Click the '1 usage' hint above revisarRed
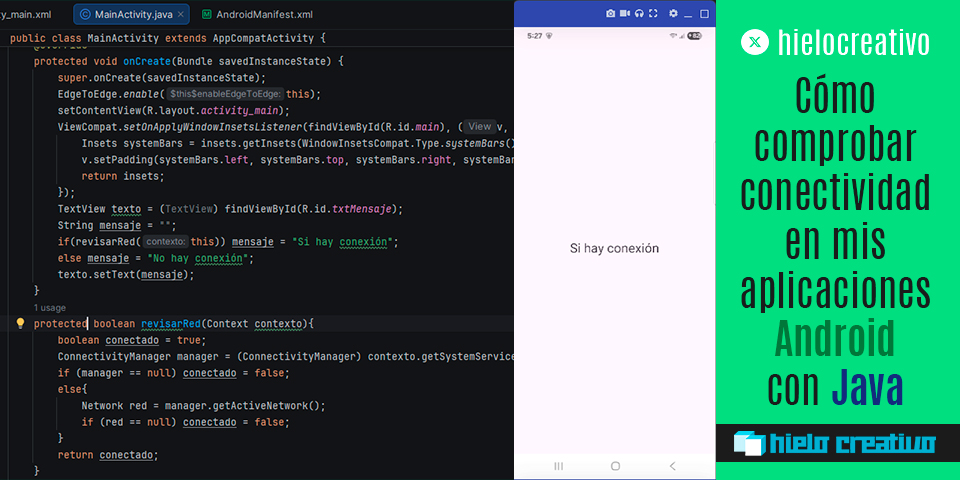 (x=50, y=307)
